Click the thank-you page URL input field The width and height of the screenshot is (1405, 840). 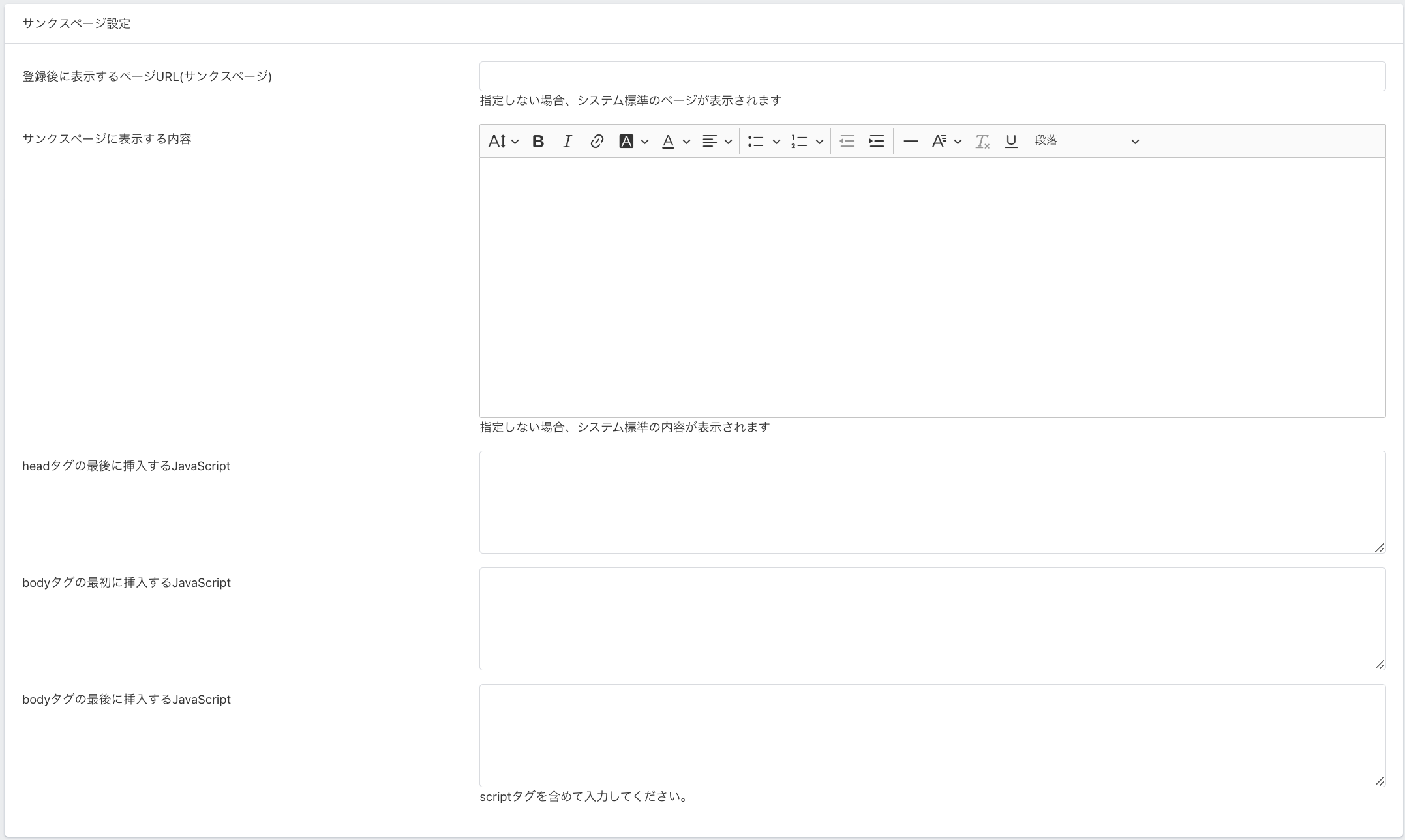(932, 76)
